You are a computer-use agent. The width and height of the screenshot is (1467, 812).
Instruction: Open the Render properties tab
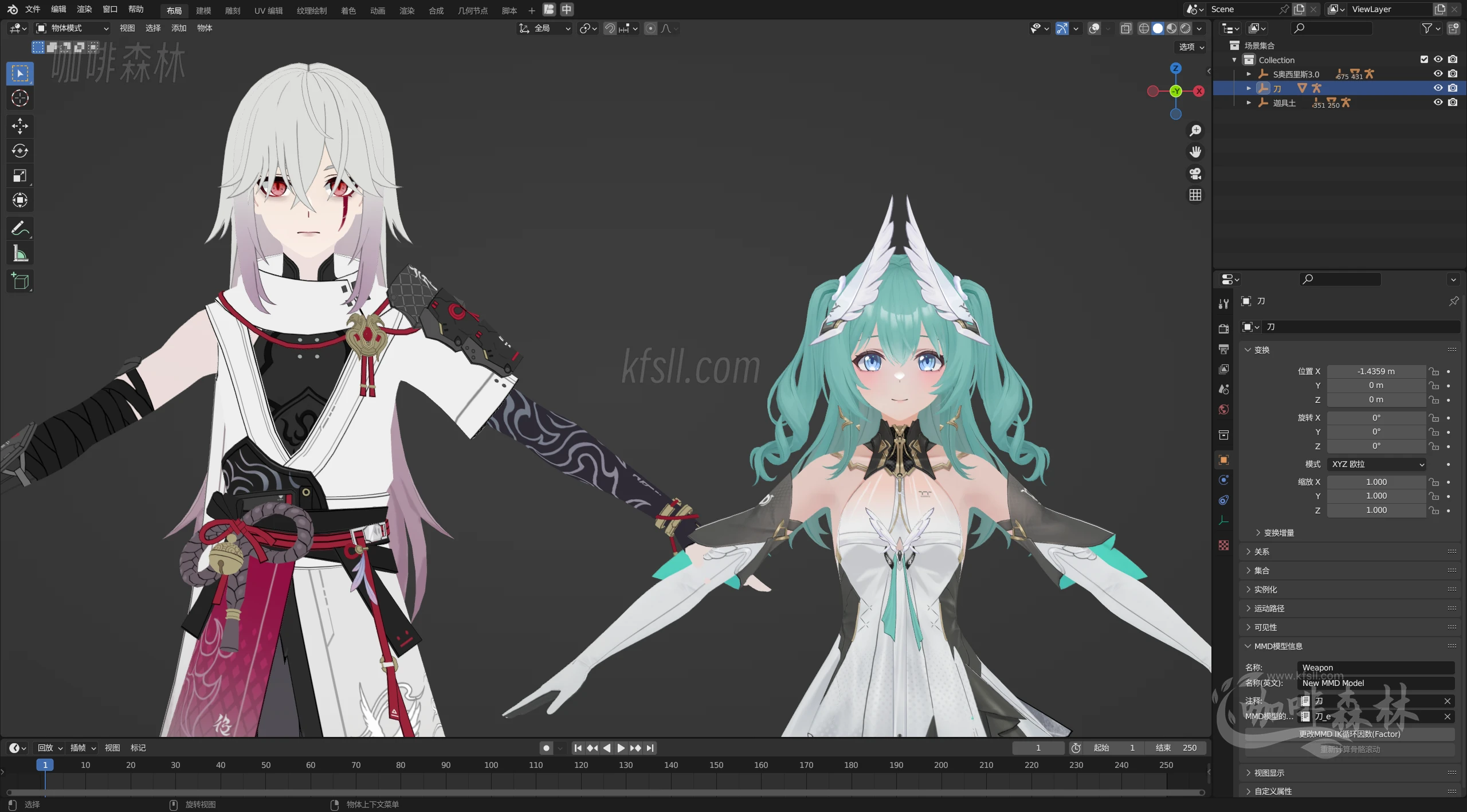pyautogui.click(x=1223, y=329)
